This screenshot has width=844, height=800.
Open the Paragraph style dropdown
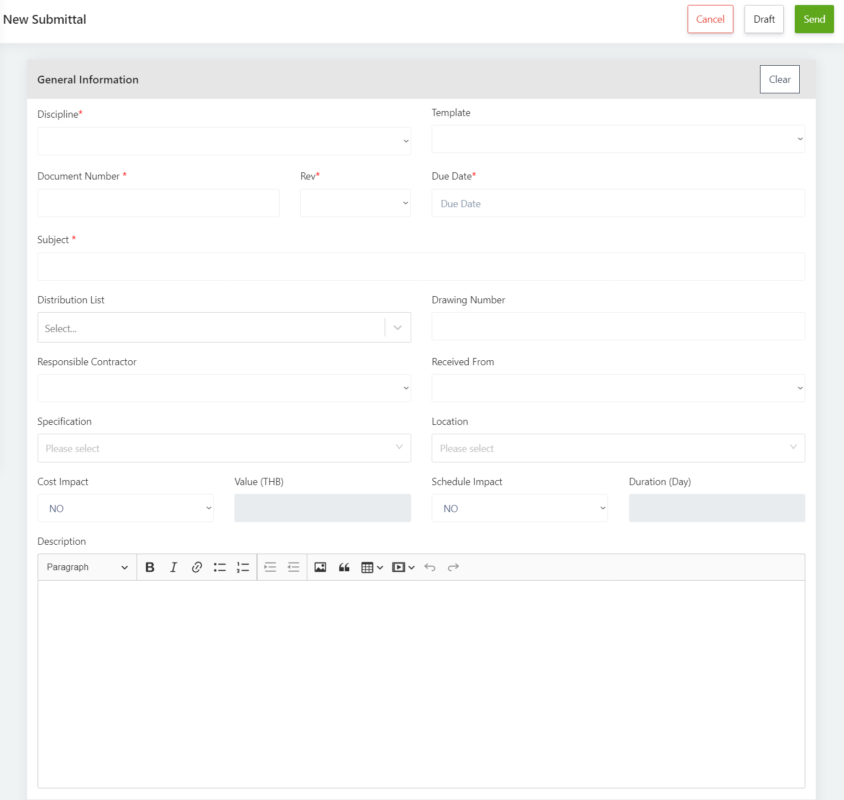click(87, 567)
